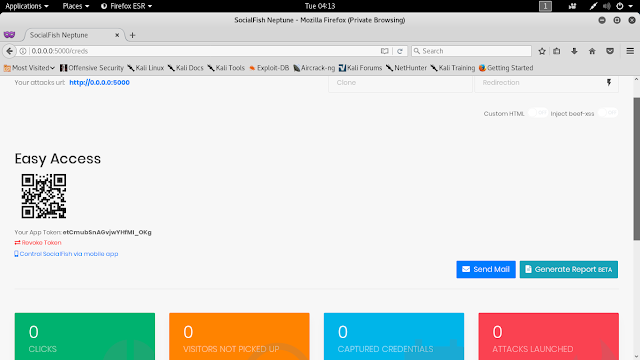Open the Exploit-DB bookmark
This screenshot has width=640, height=360.
coord(269,68)
